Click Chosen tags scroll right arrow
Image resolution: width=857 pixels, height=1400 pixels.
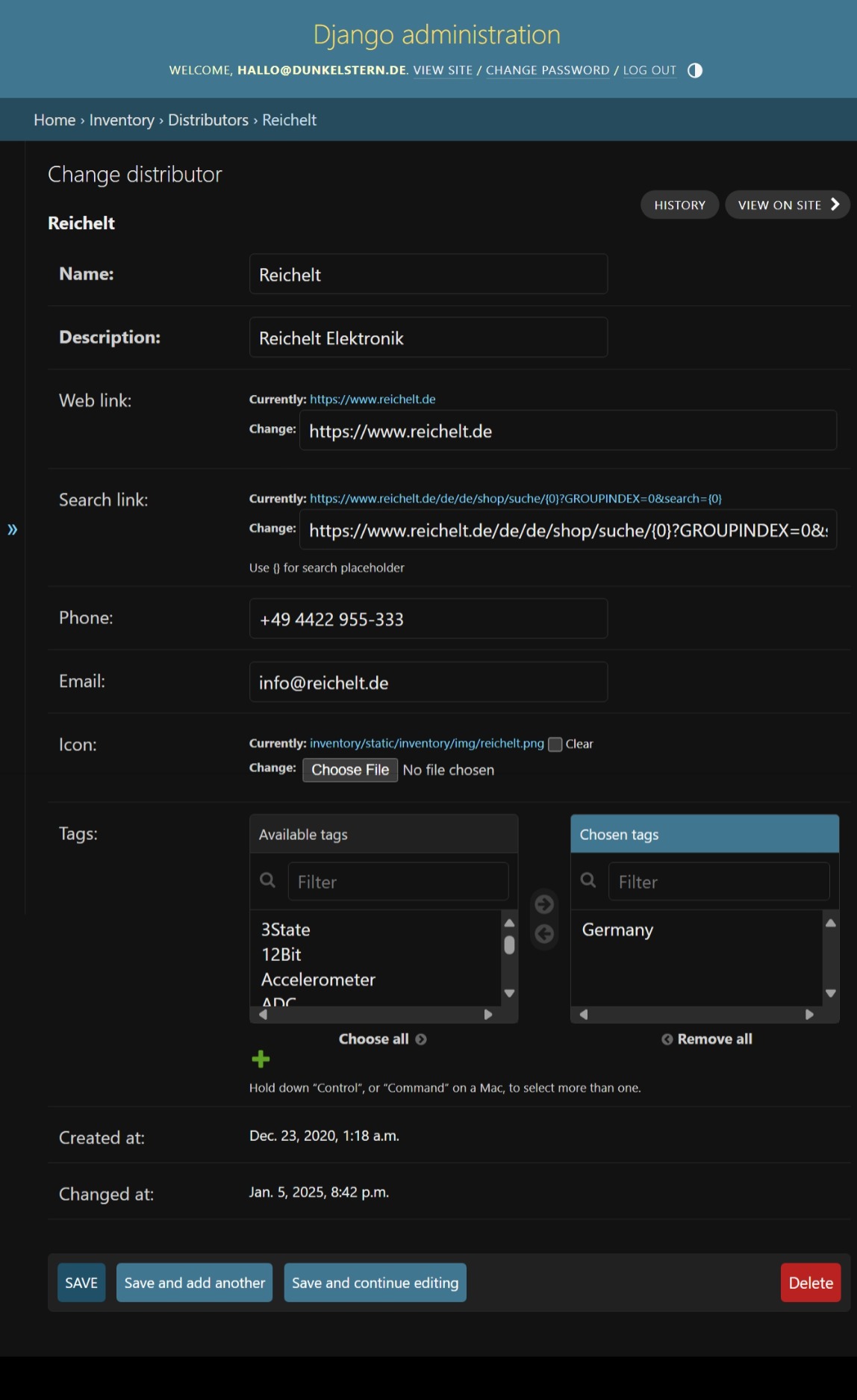(809, 1015)
